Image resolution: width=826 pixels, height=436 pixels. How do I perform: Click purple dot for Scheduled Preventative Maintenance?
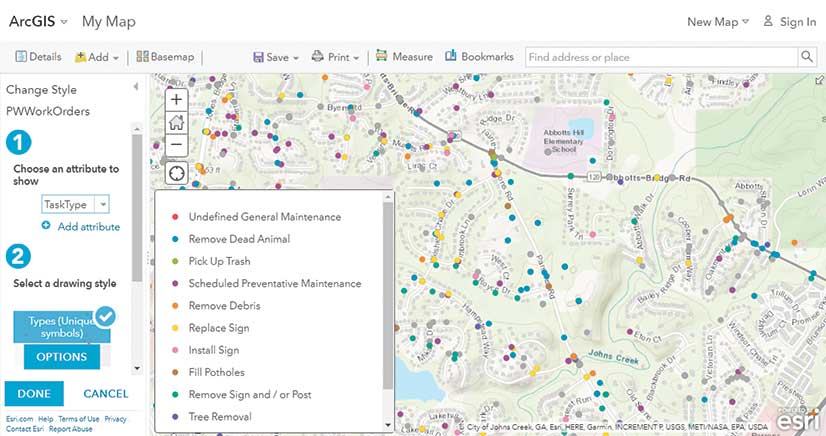[175, 283]
